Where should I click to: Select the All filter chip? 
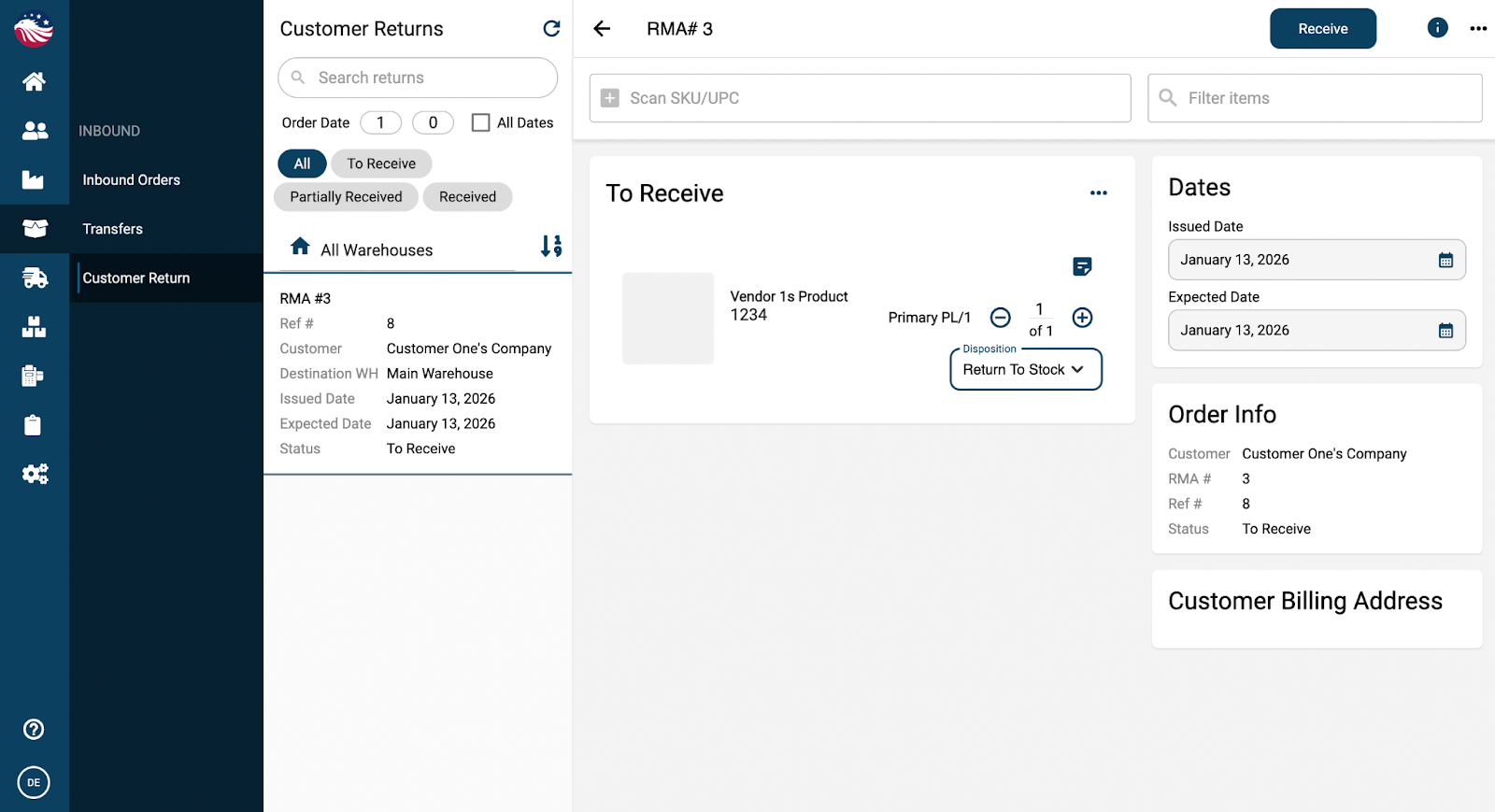click(x=302, y=164)
